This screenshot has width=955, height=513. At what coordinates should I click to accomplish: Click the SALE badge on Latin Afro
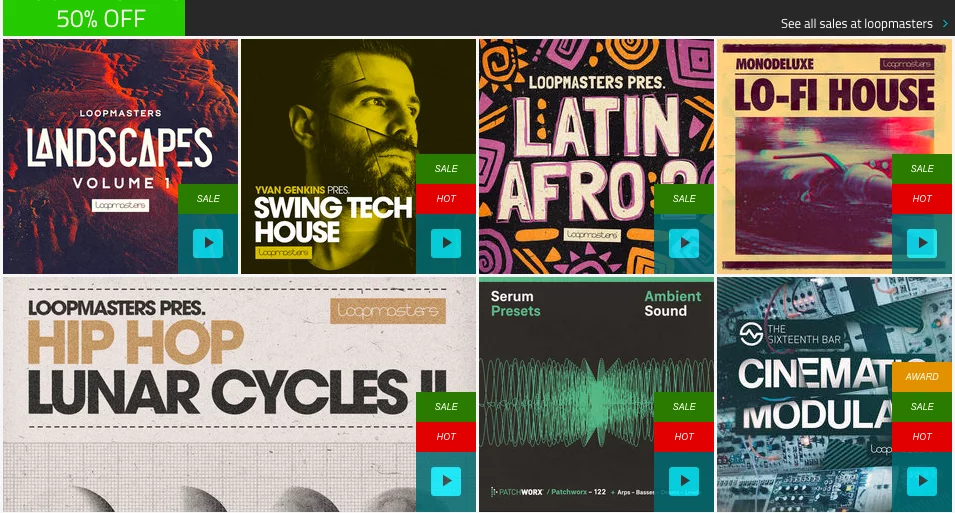click(684, 199)
